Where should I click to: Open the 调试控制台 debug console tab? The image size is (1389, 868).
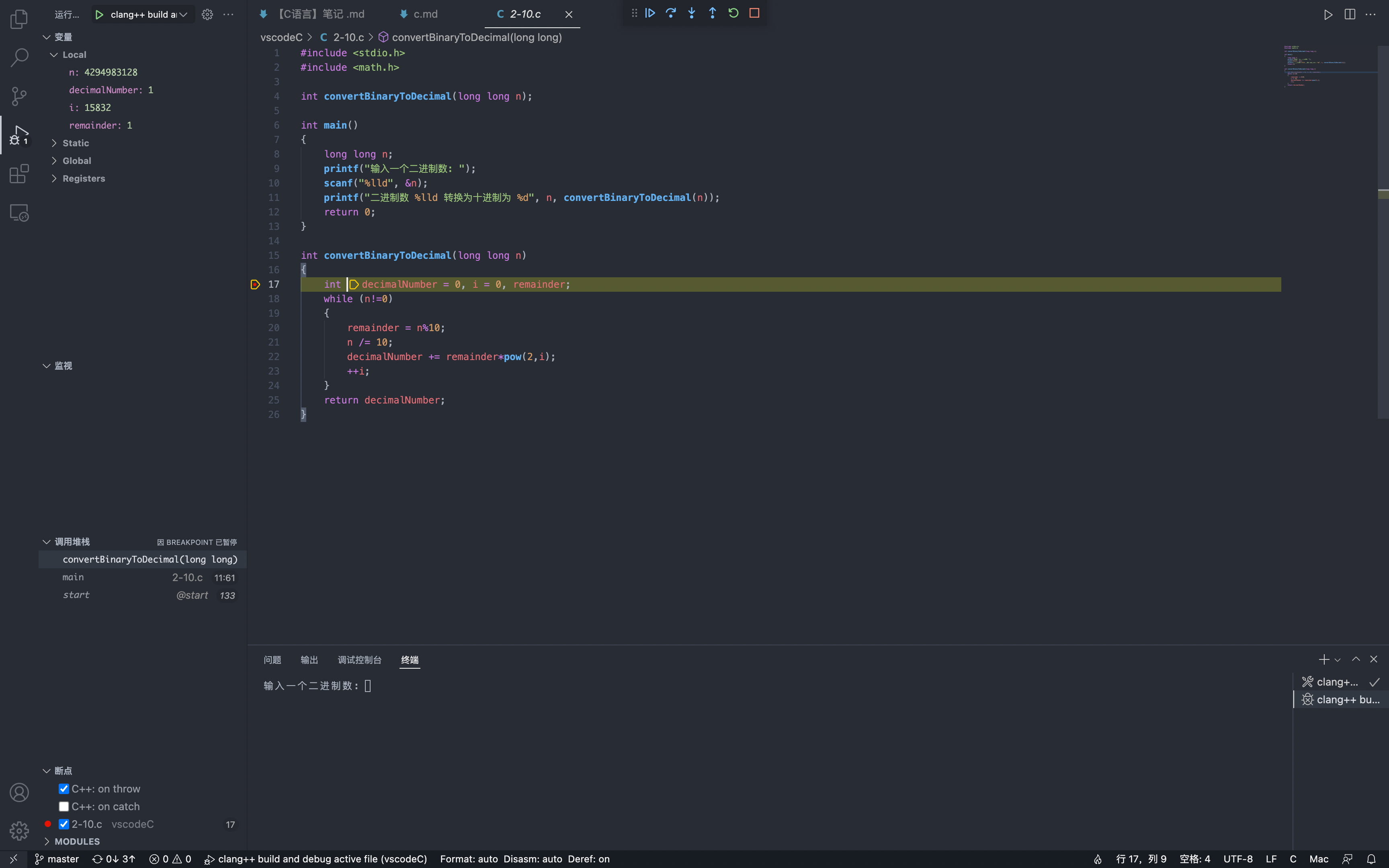(x=359, y=660)
